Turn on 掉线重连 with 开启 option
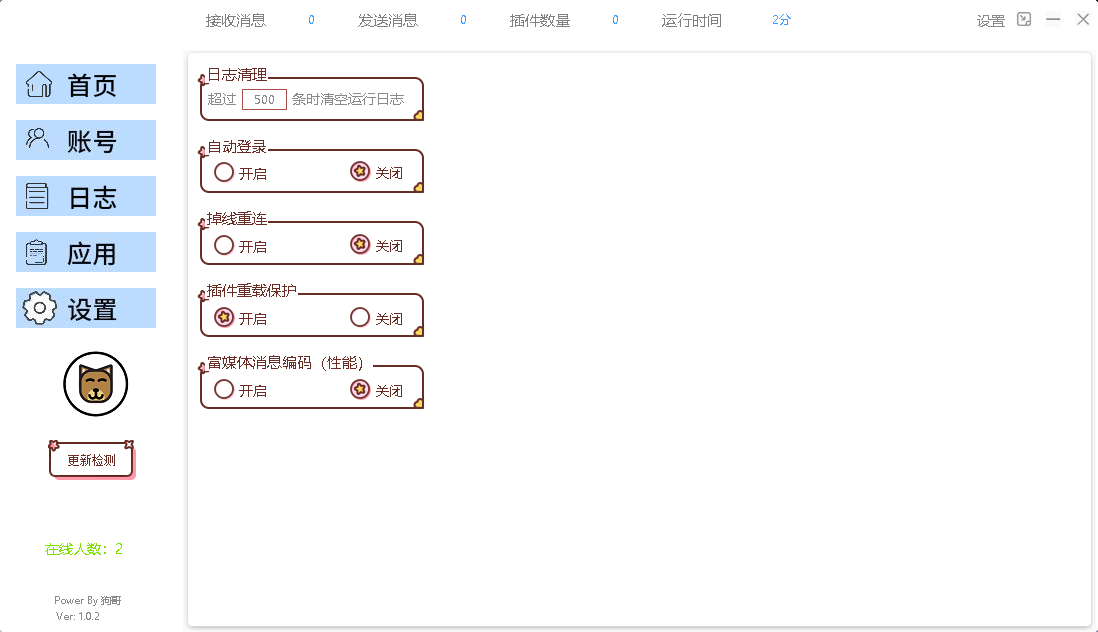The height and width of the screenshot is (632, 1098). click(x=225, y=245)
